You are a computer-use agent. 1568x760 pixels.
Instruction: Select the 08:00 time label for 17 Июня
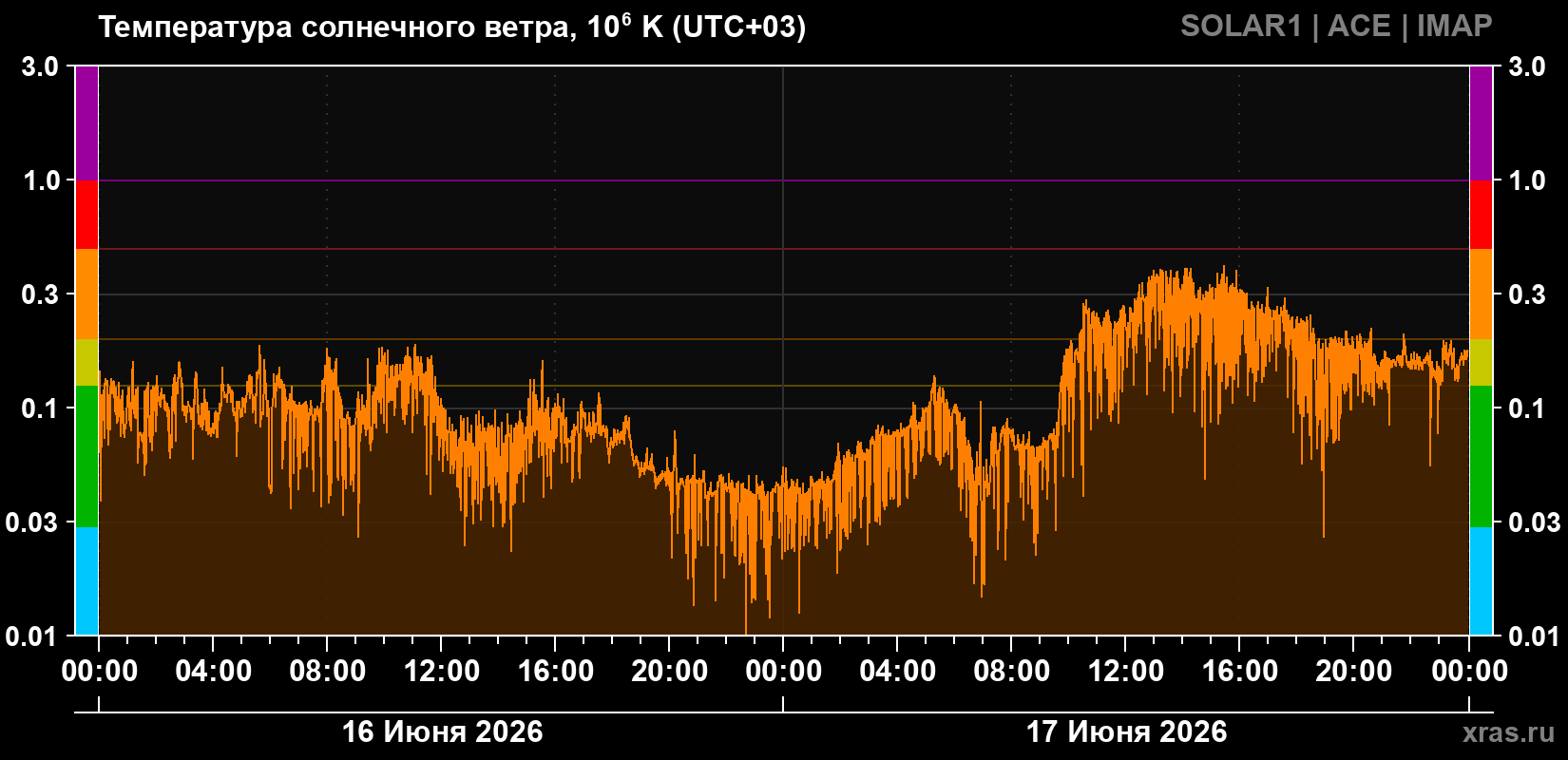point(1012,671)
